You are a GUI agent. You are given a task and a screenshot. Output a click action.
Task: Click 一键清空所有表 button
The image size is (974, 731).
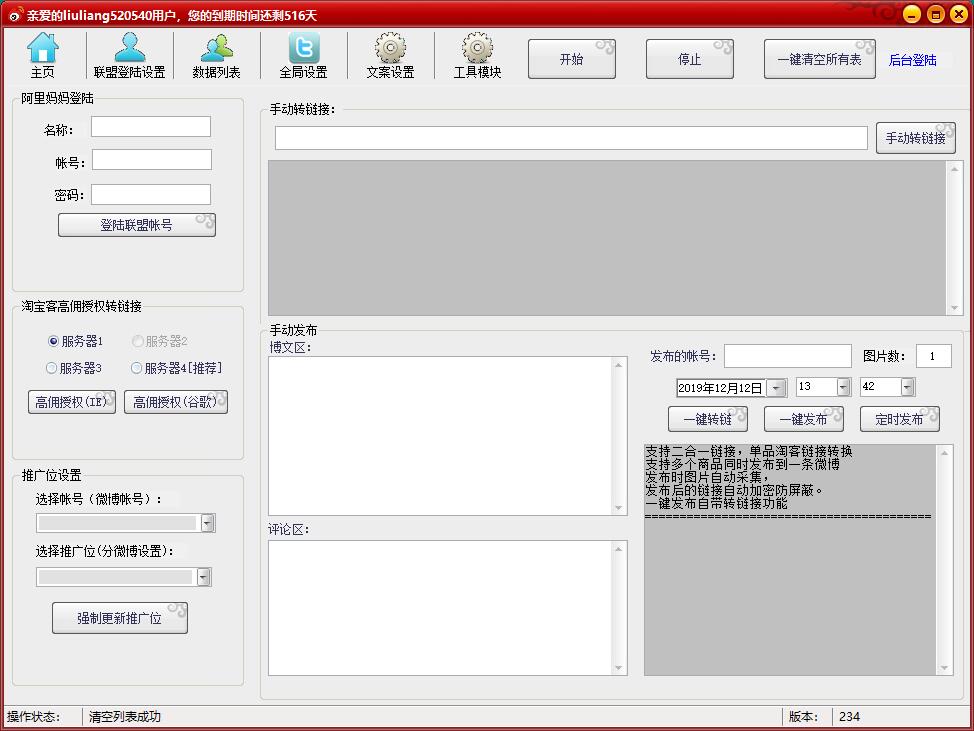coord(819,59)
